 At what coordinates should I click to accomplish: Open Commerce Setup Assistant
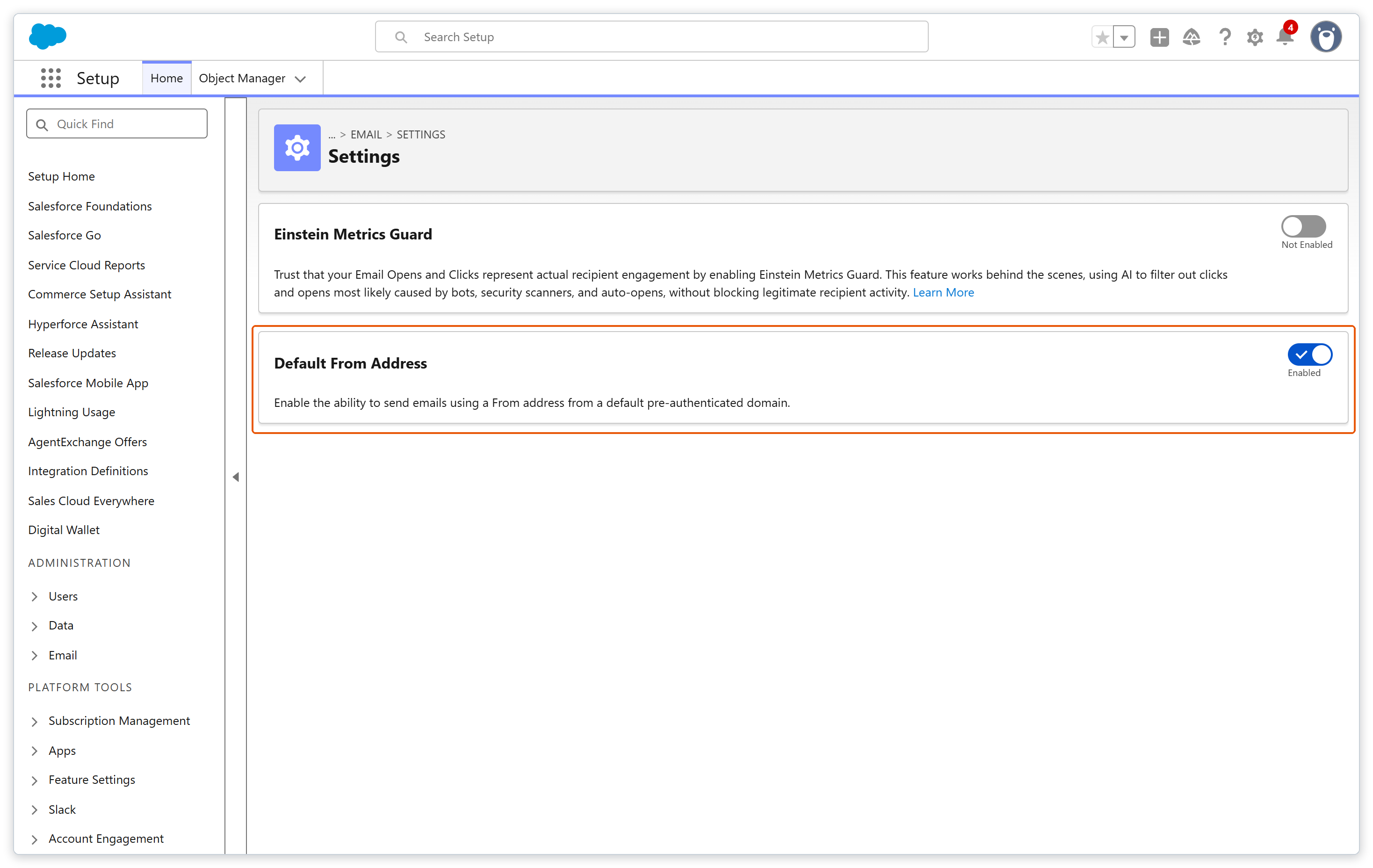click(99, 294)
